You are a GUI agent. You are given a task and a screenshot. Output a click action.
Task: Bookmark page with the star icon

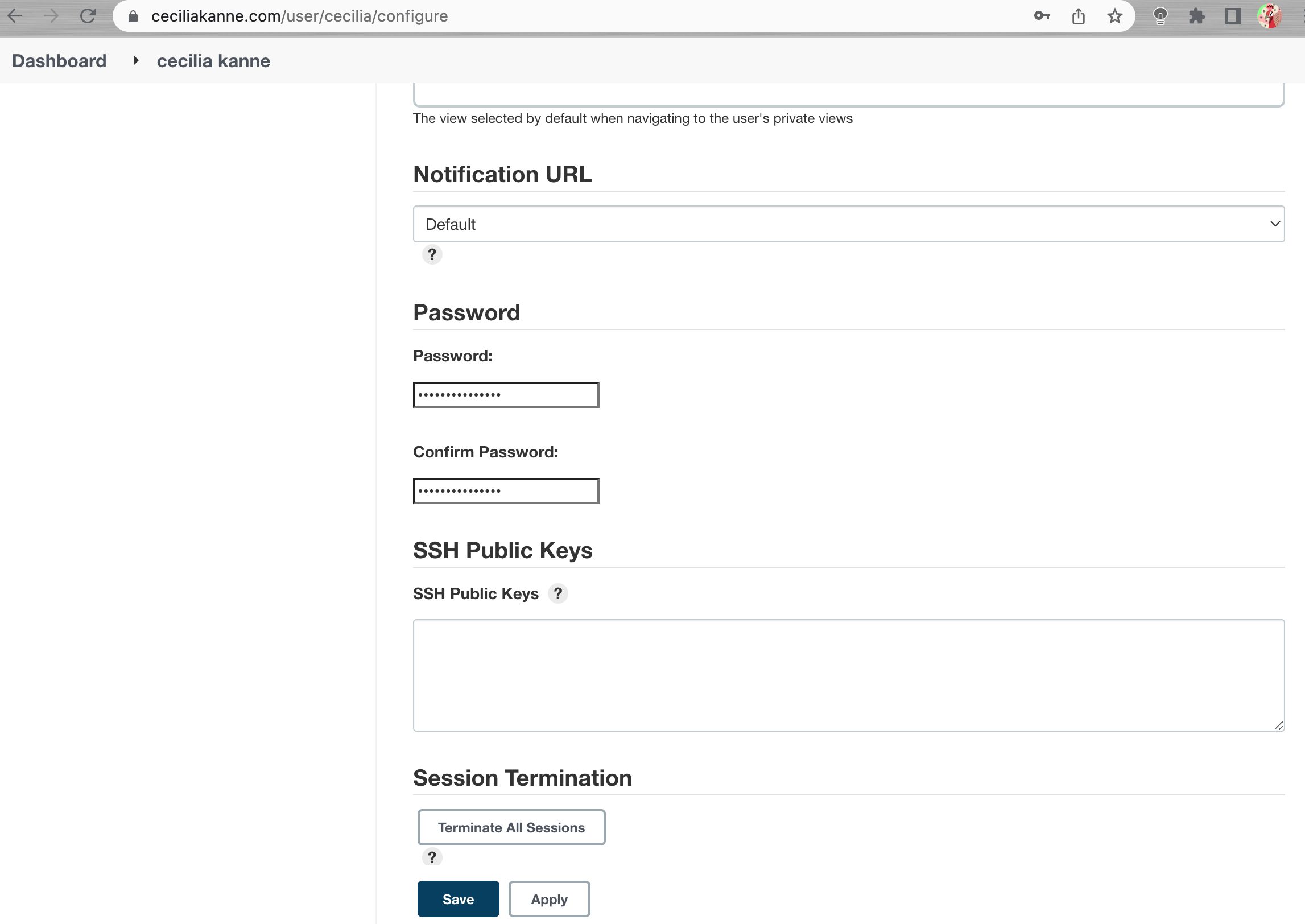click(1114, 16)
